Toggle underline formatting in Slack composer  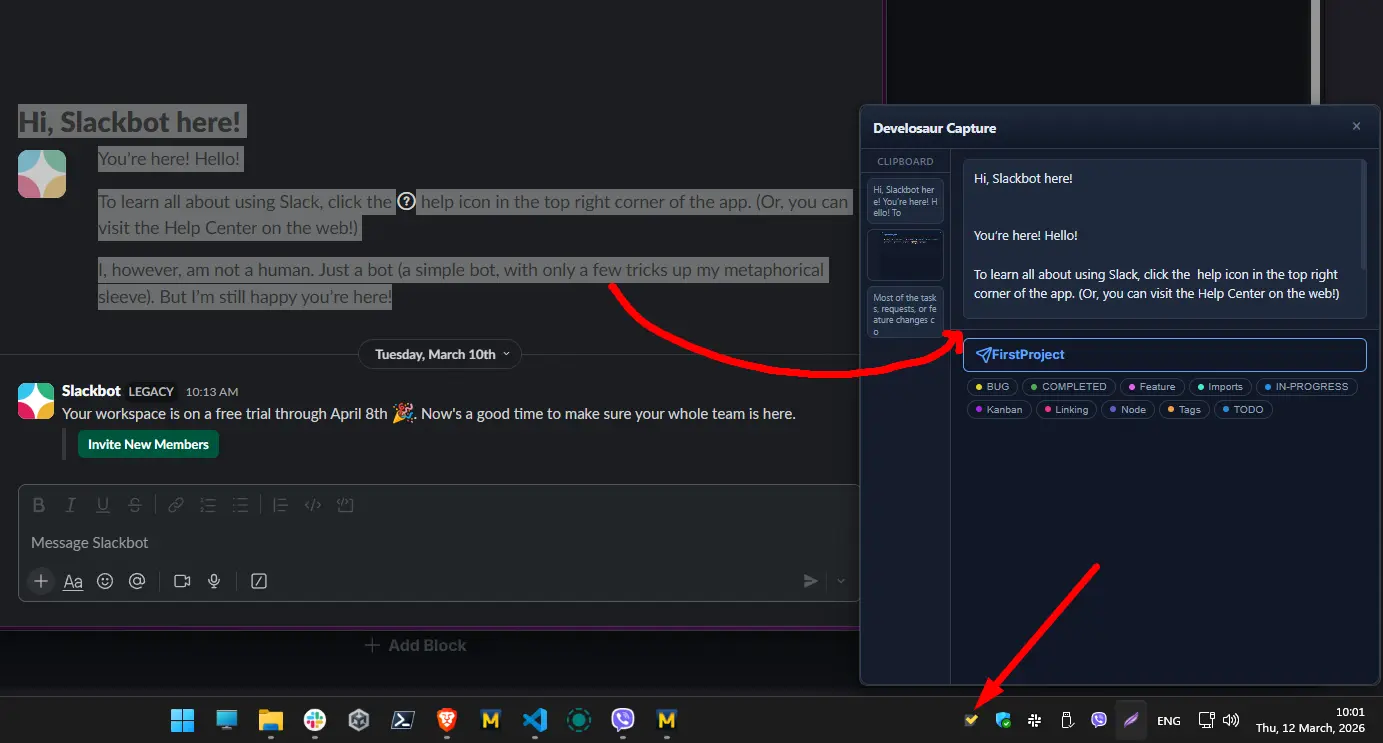103,505
